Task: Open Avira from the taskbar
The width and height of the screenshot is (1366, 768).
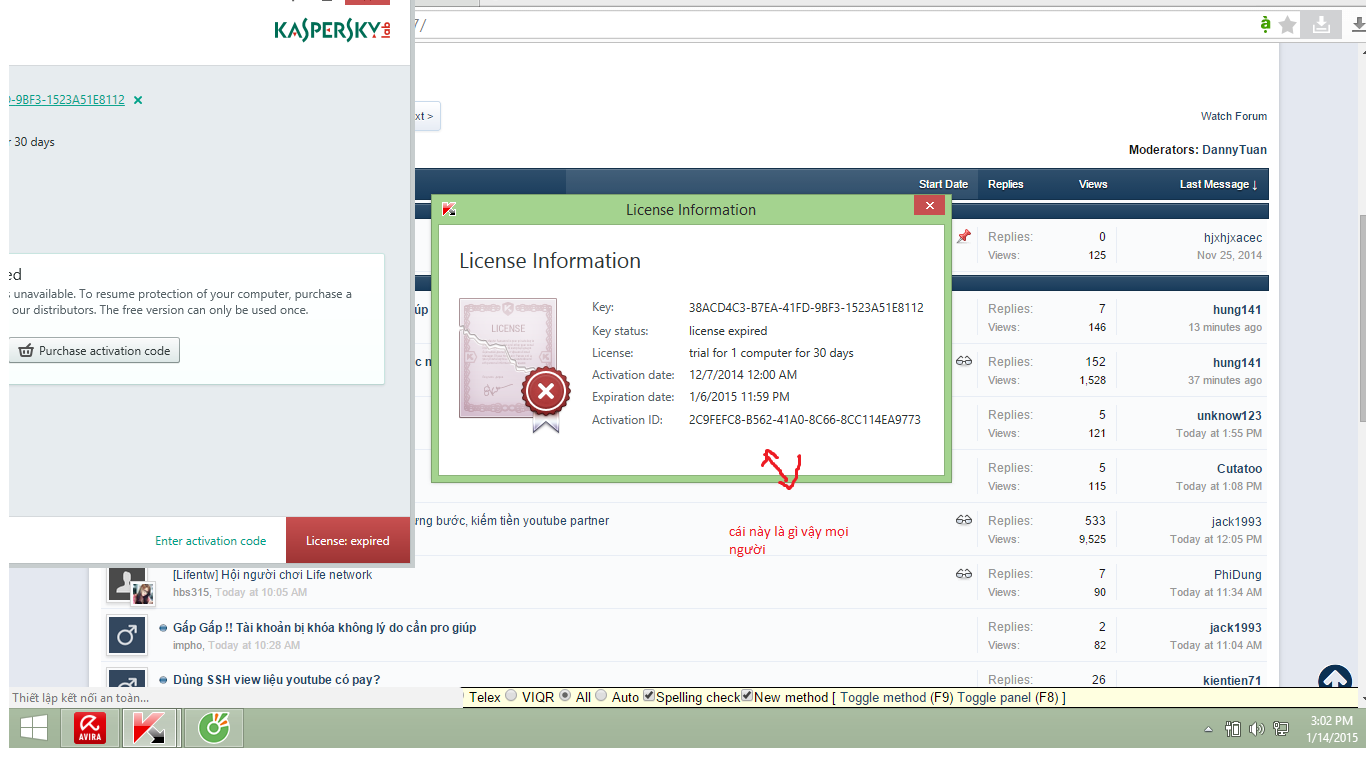Action: pos(91,728)
